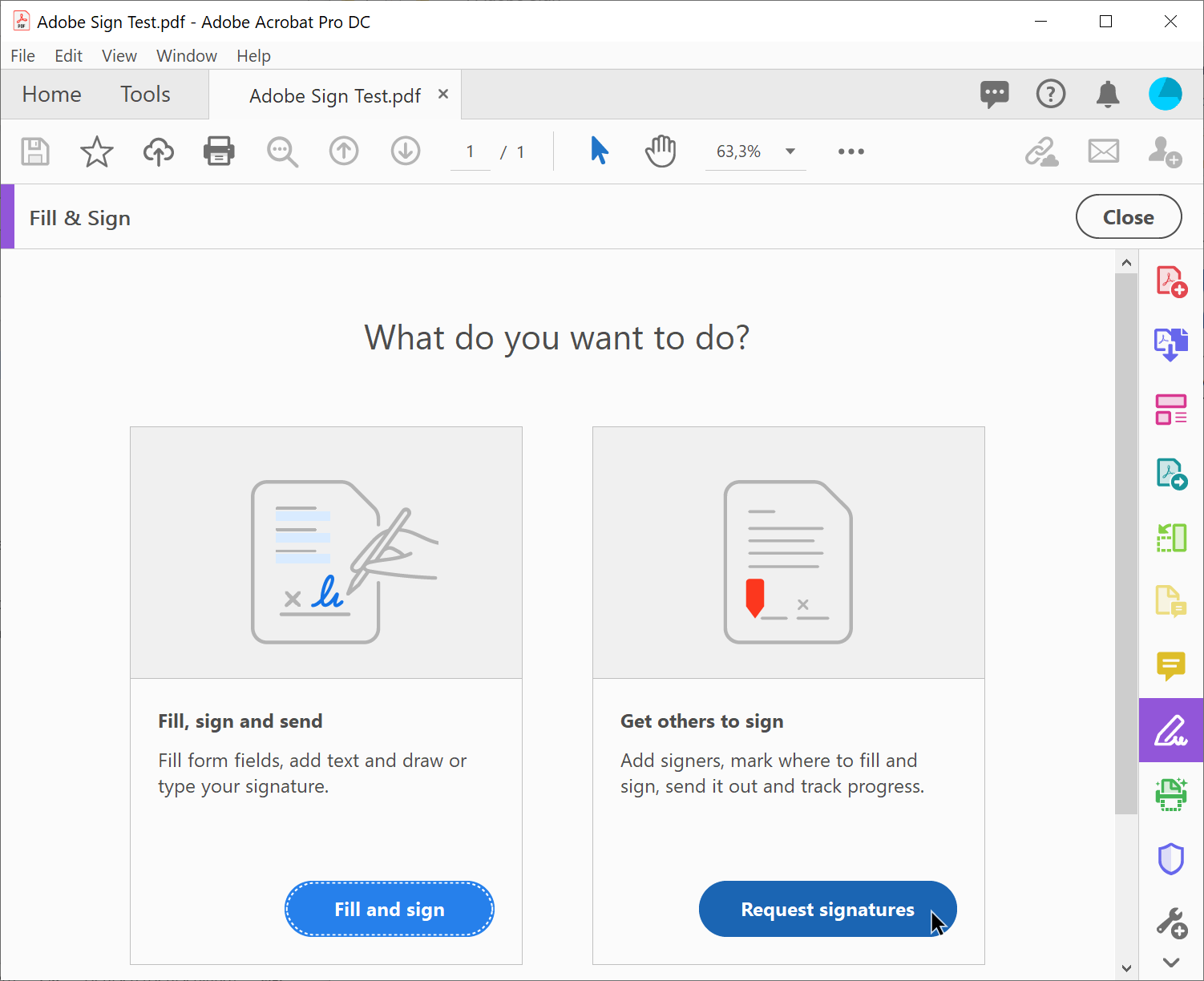Activate the Hand pan tool
The image size is (1204, 981).
tap(661, 151)
